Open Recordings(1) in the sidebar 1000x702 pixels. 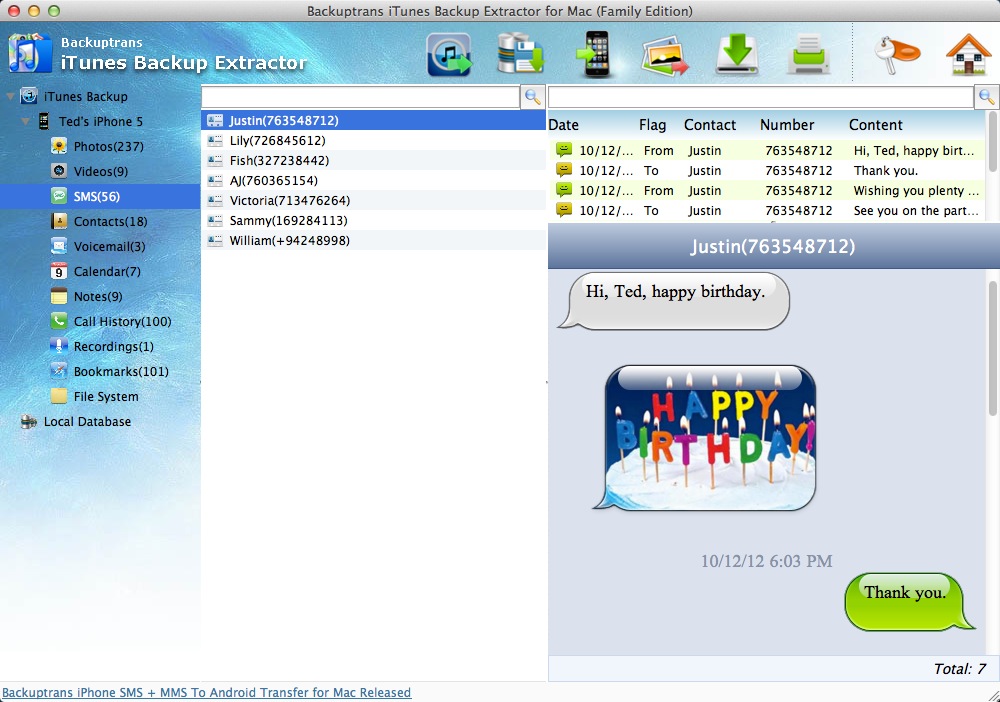point(114,346)
